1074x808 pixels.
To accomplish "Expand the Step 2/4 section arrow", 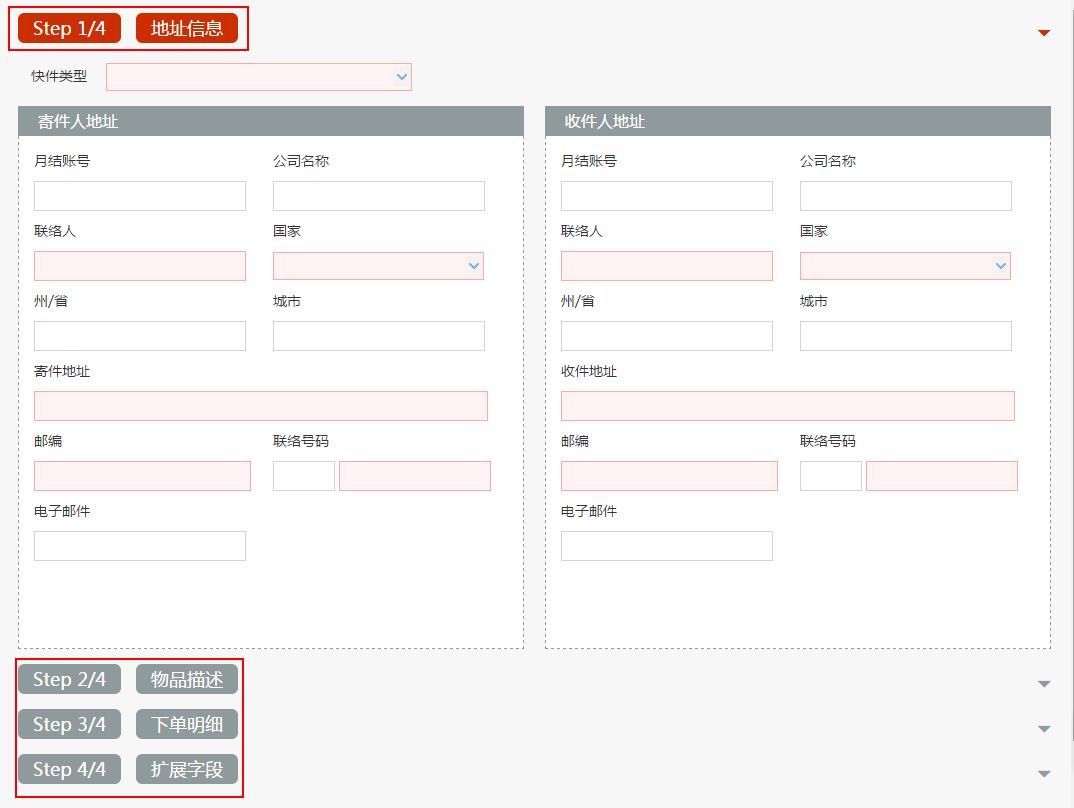I will [1044, 683].
